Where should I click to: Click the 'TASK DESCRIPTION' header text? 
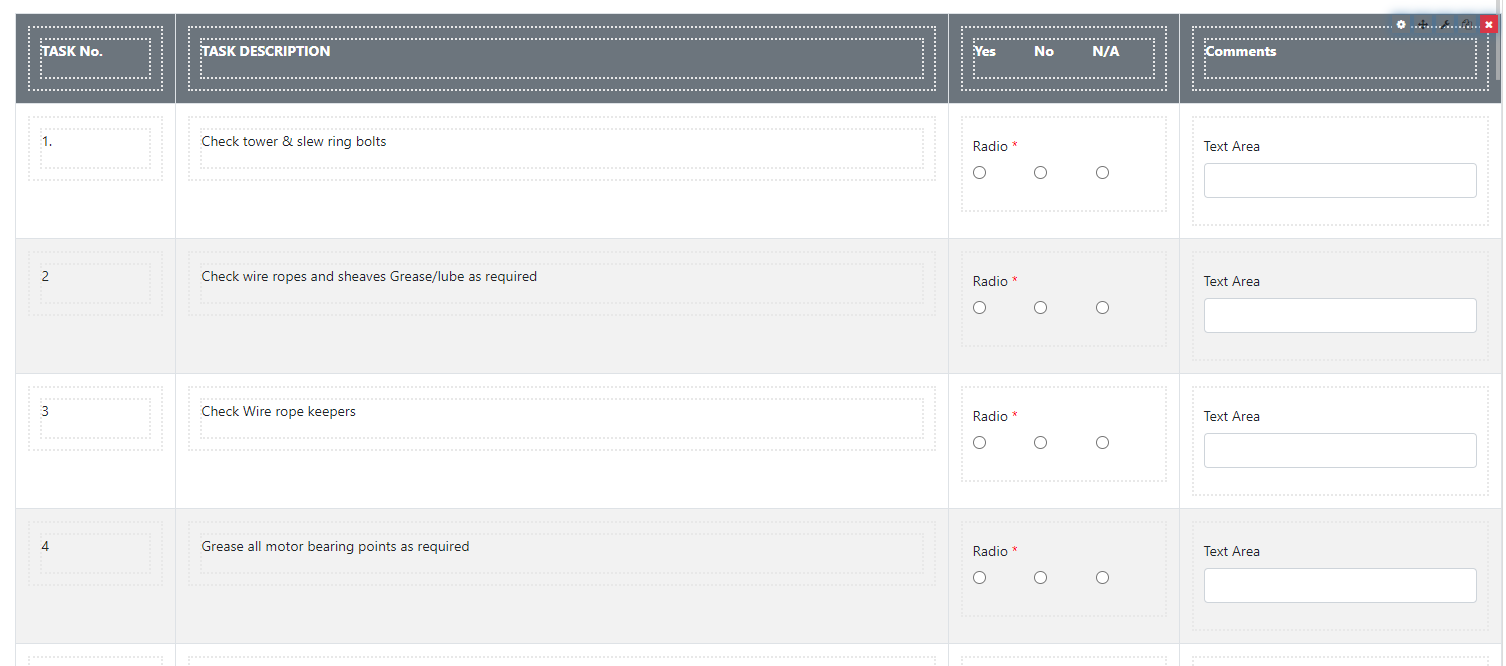pyautogui.click(x=266, y=51)
